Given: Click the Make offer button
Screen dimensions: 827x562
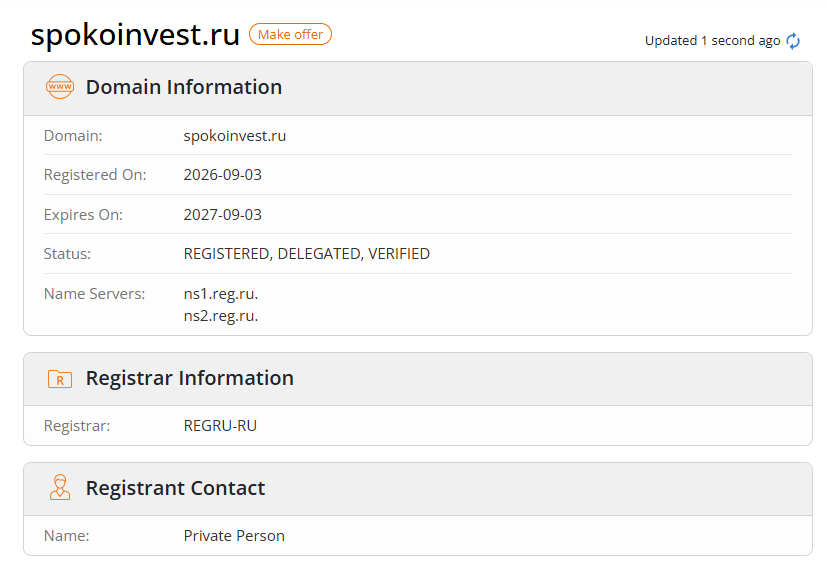Looking at the screenshot, I should 290,34.
